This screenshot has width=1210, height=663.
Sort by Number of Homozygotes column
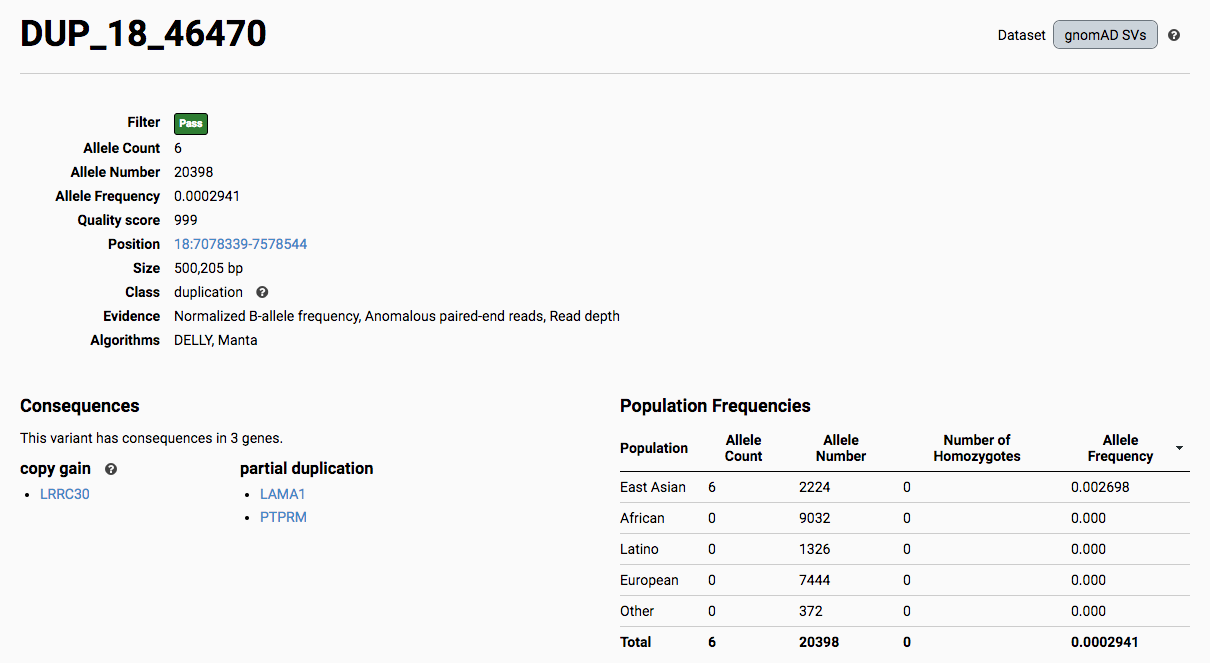[x=976, y=448]
